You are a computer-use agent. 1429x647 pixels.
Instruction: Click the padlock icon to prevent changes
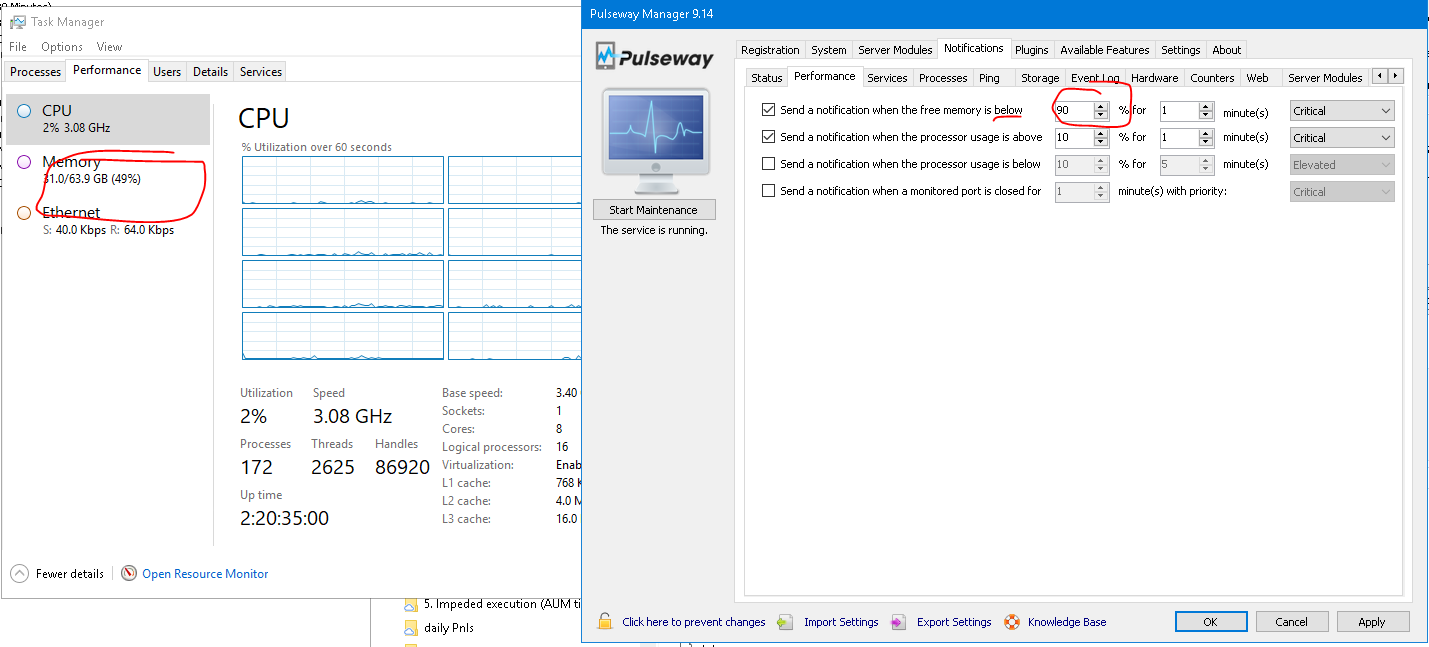[605, 621]
